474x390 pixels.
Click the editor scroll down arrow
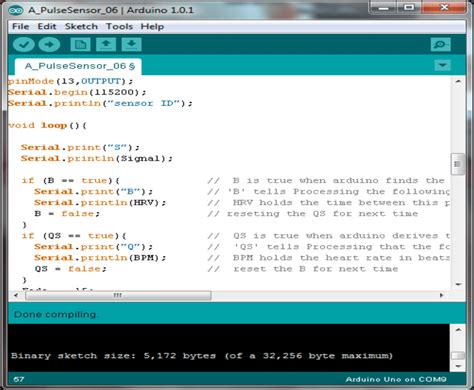coord(458,284)
